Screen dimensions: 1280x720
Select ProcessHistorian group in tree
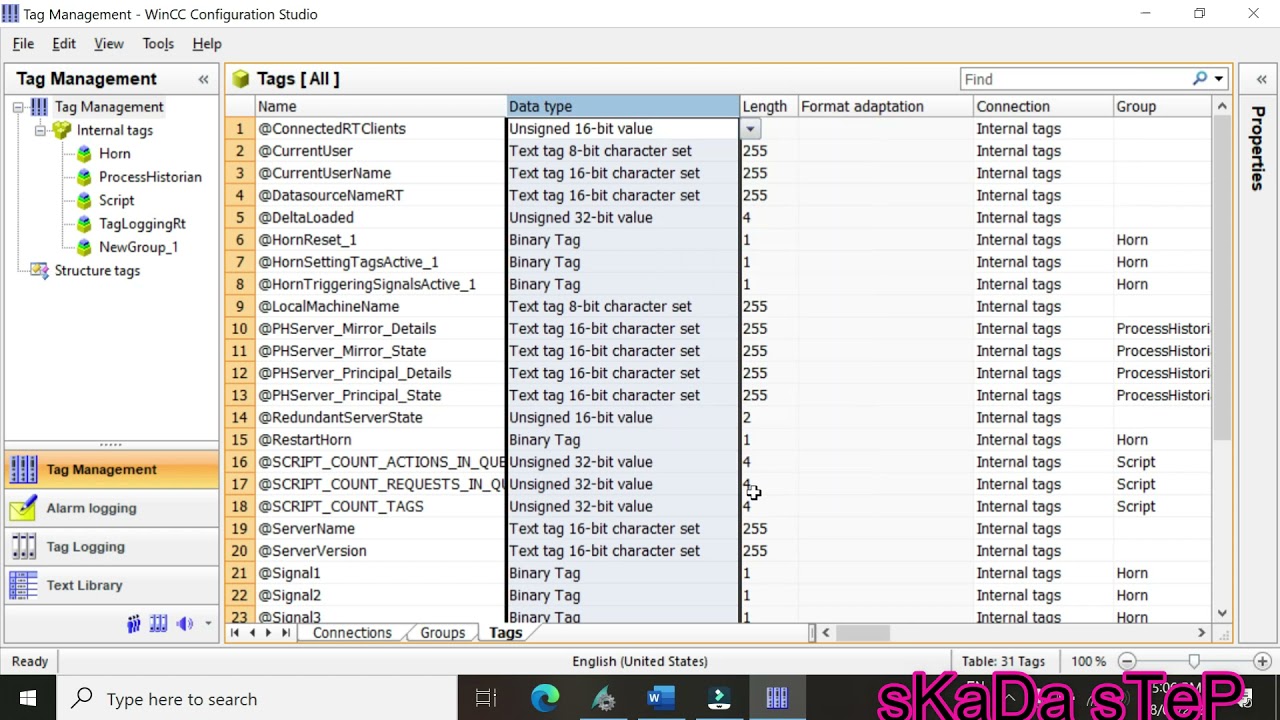(150, 177)
